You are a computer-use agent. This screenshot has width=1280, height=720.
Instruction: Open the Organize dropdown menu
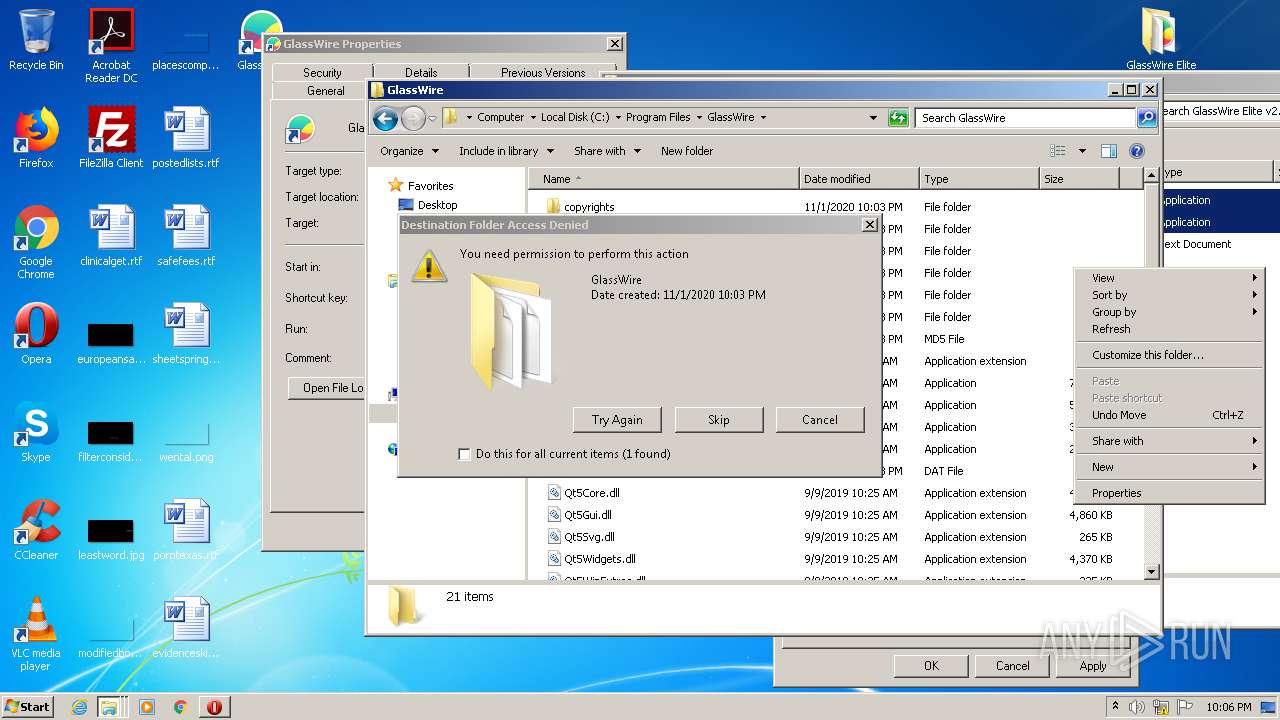coord(409,151)
